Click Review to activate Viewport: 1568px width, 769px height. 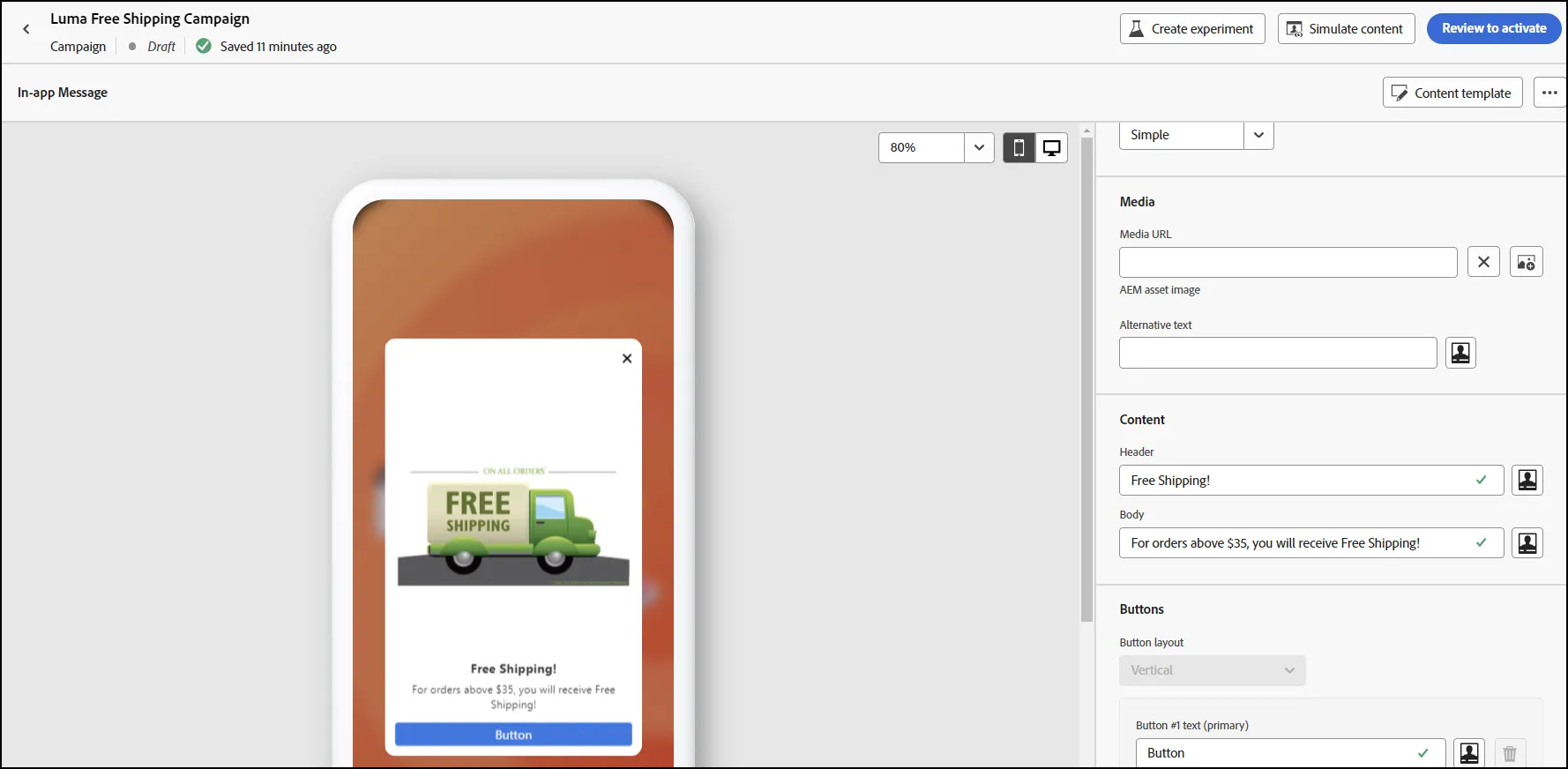tap(1494, 28)
